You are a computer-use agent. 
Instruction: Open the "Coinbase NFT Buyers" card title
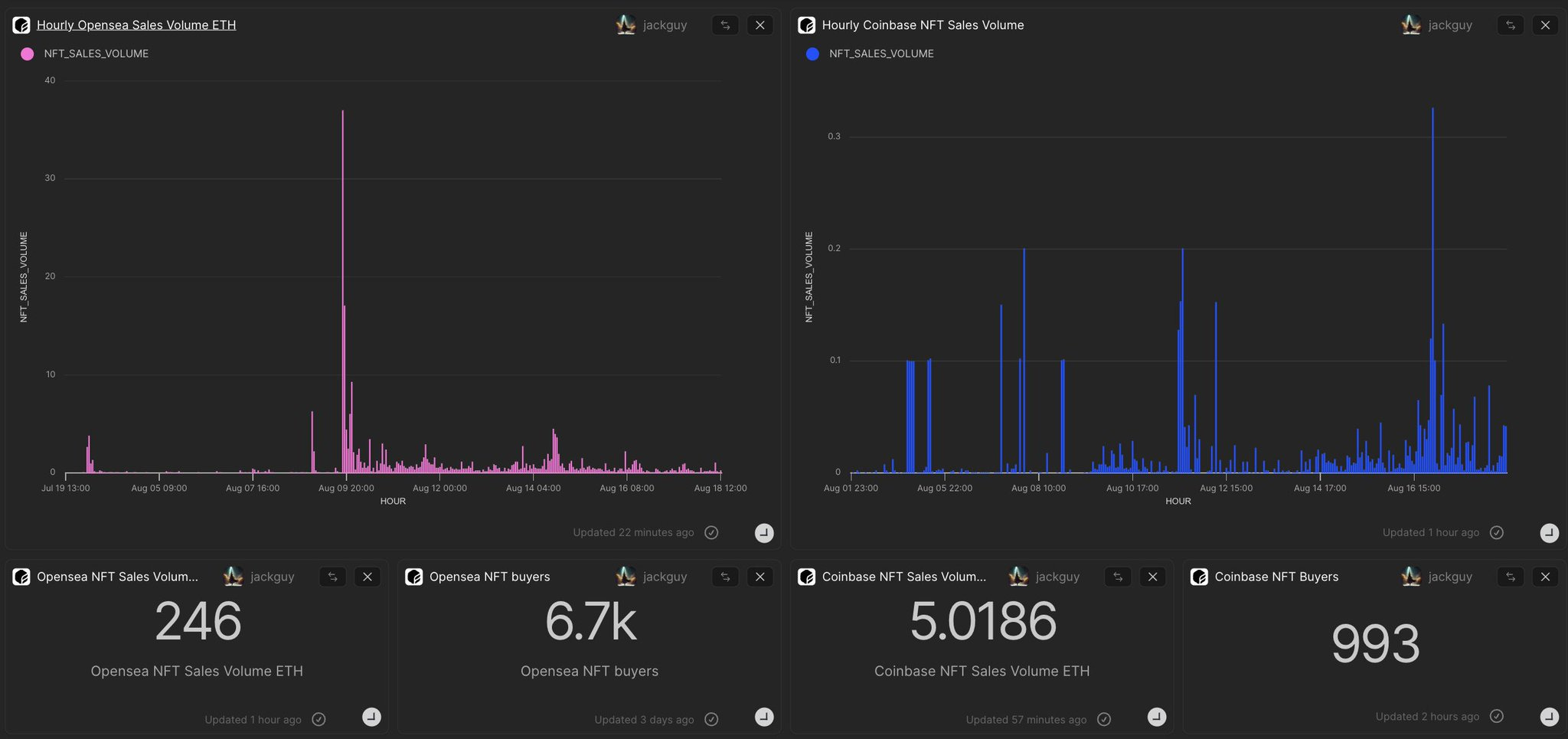1276,577
